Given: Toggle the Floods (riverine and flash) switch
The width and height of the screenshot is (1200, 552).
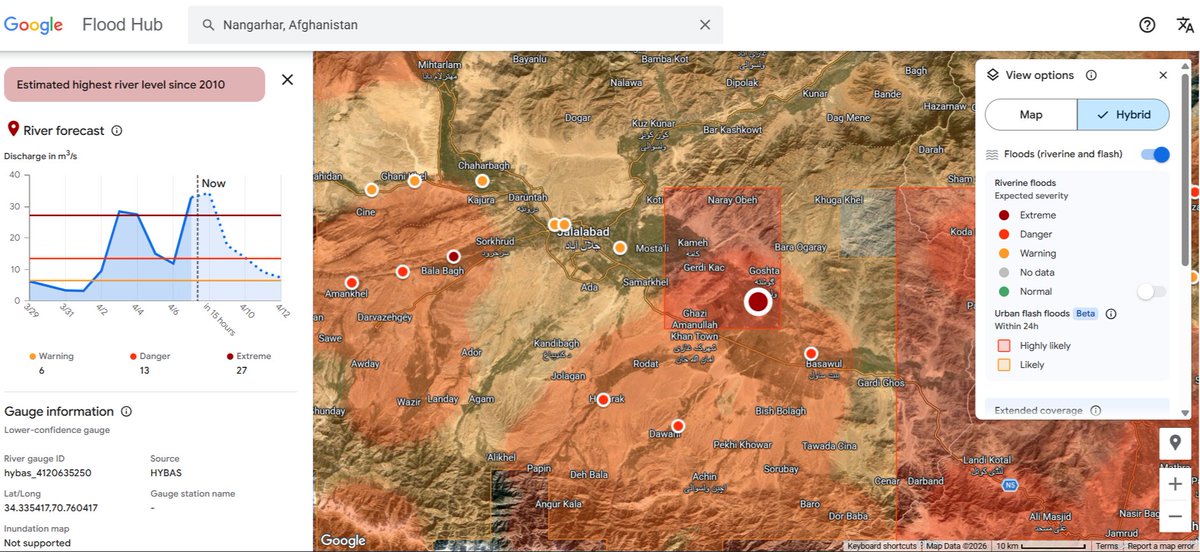Looking at the screenshot, I should (x=1155, y=154).
